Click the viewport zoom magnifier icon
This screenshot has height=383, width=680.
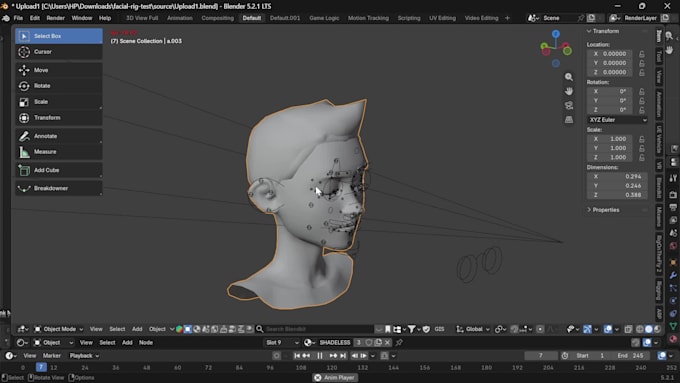(x=569, y=77)
